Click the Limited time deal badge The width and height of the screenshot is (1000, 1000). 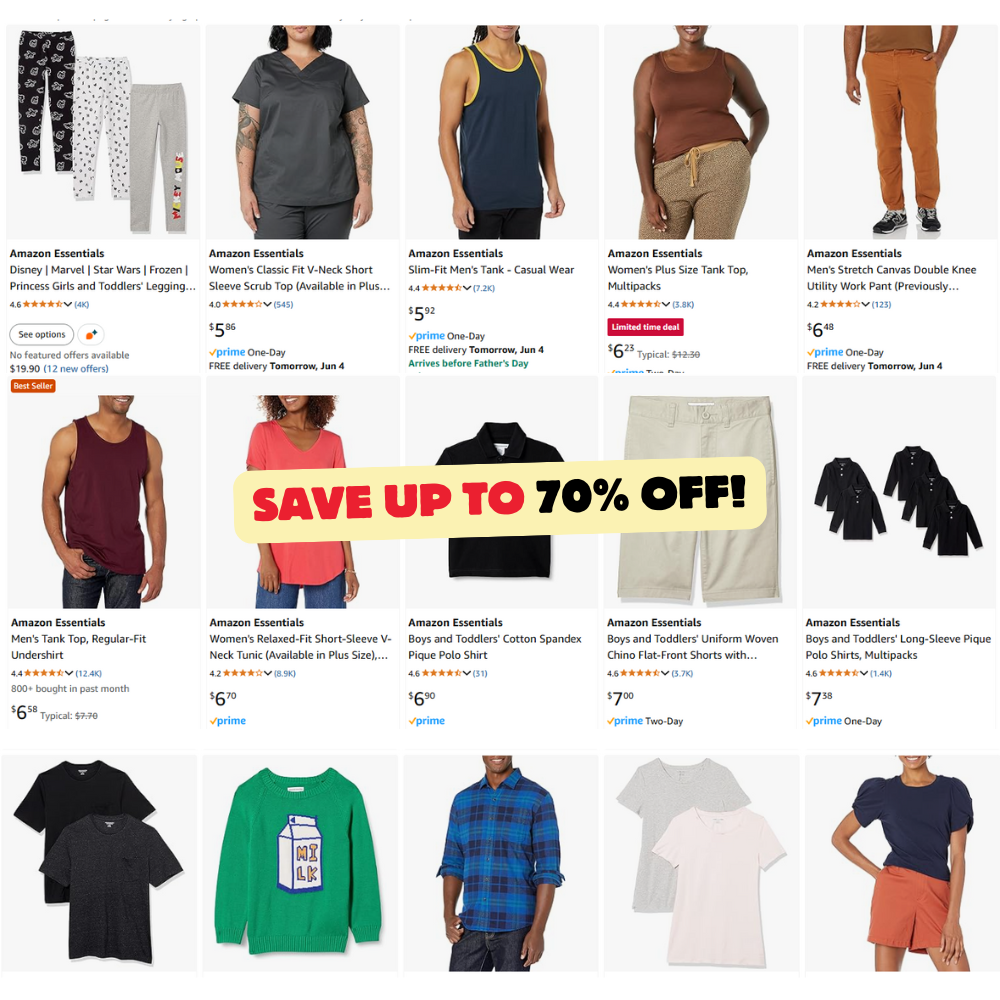[645, 327]
